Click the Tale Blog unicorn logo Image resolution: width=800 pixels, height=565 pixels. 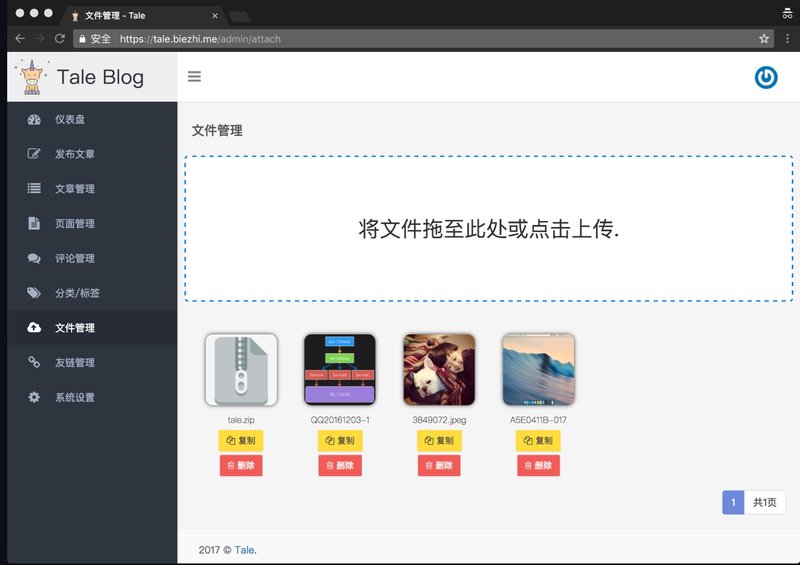point(32,77)
